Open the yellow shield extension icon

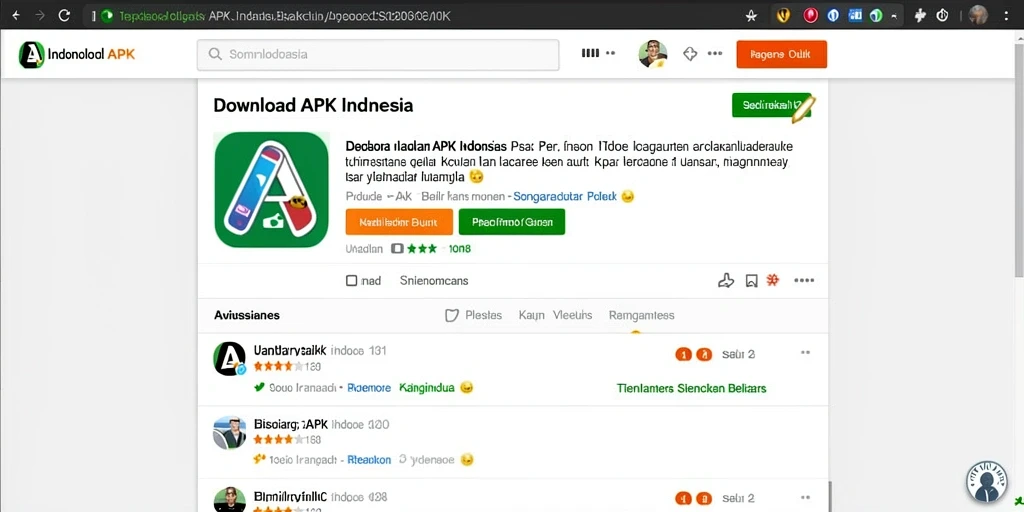coord(783,15)
